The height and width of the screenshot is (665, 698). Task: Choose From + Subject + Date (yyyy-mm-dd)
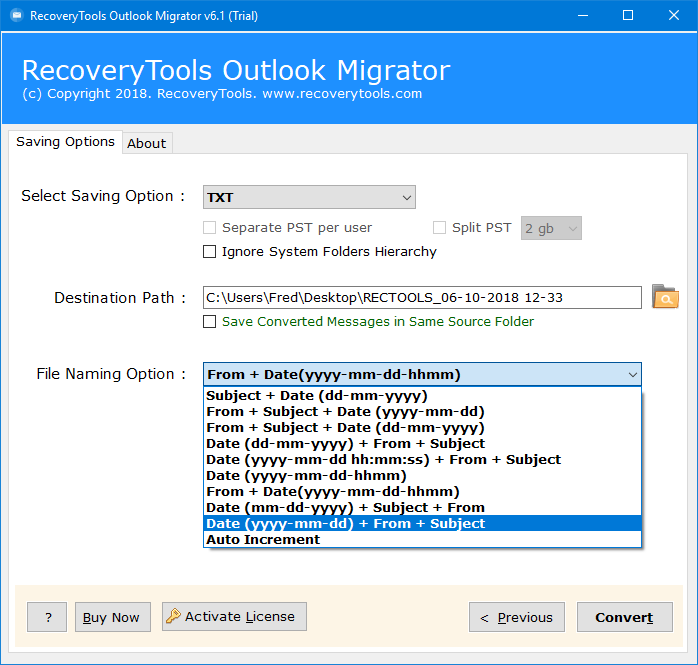422,412
